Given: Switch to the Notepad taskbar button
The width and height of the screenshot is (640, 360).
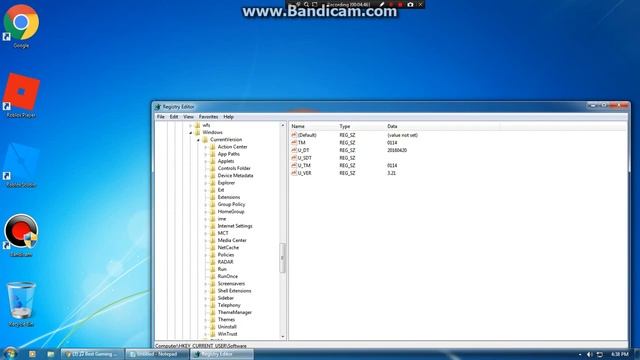Looking at the screenshot, I should point(157,354).
